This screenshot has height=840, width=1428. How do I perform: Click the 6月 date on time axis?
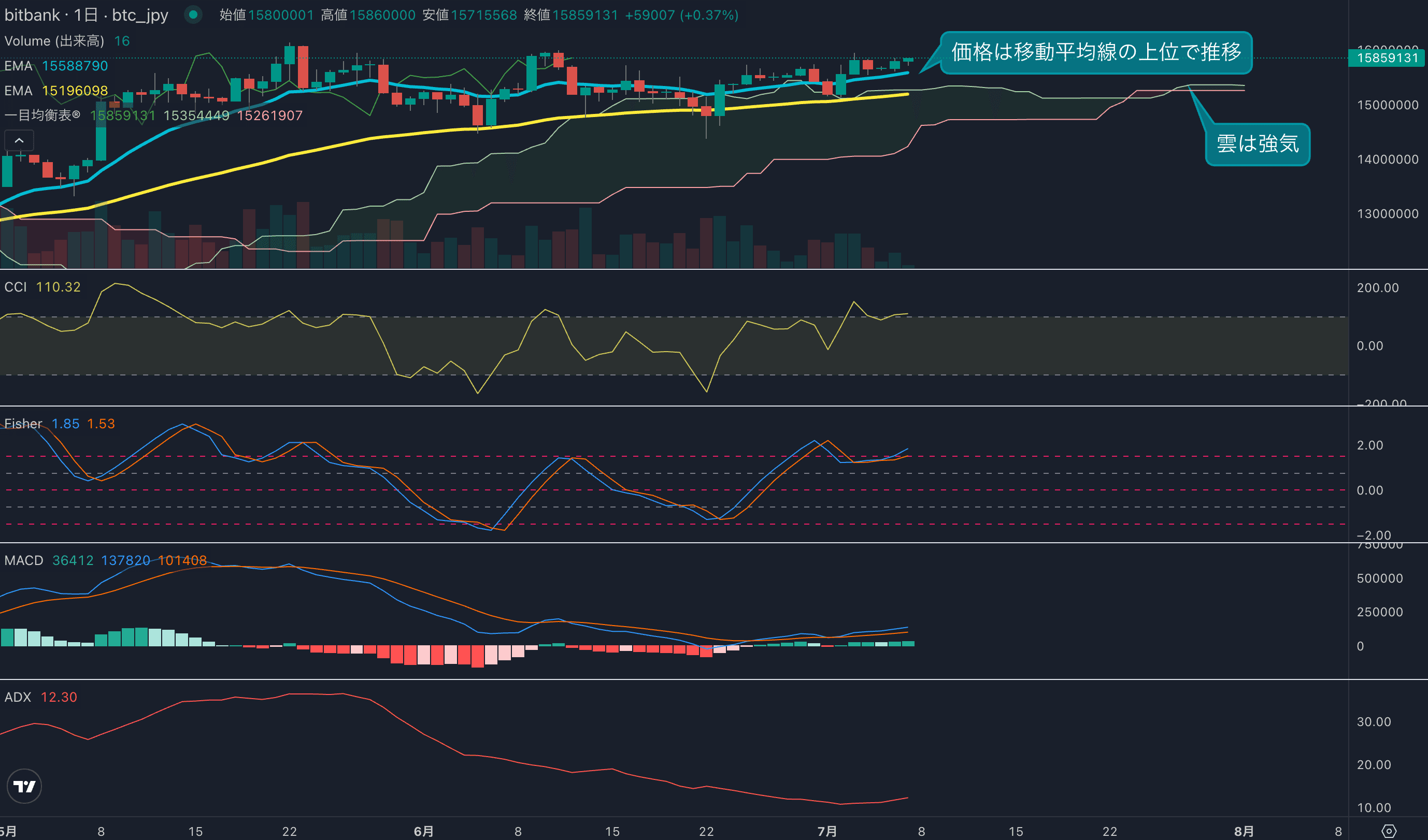[423, 831]
